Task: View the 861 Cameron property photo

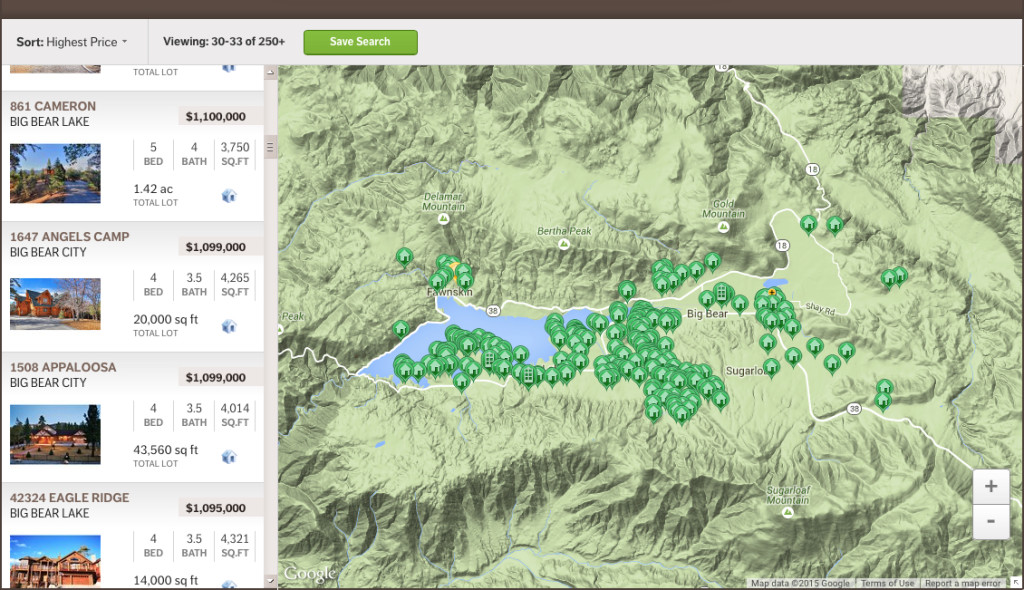Action: (x=56, y=173)
